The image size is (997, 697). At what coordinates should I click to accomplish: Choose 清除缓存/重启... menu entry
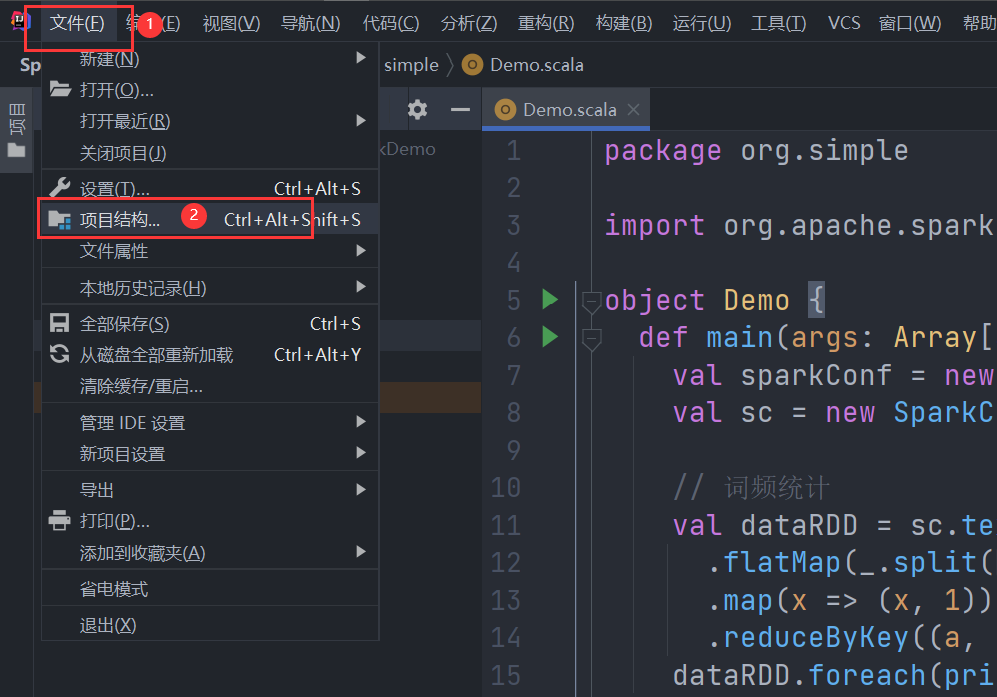click(x=210, y=386)
